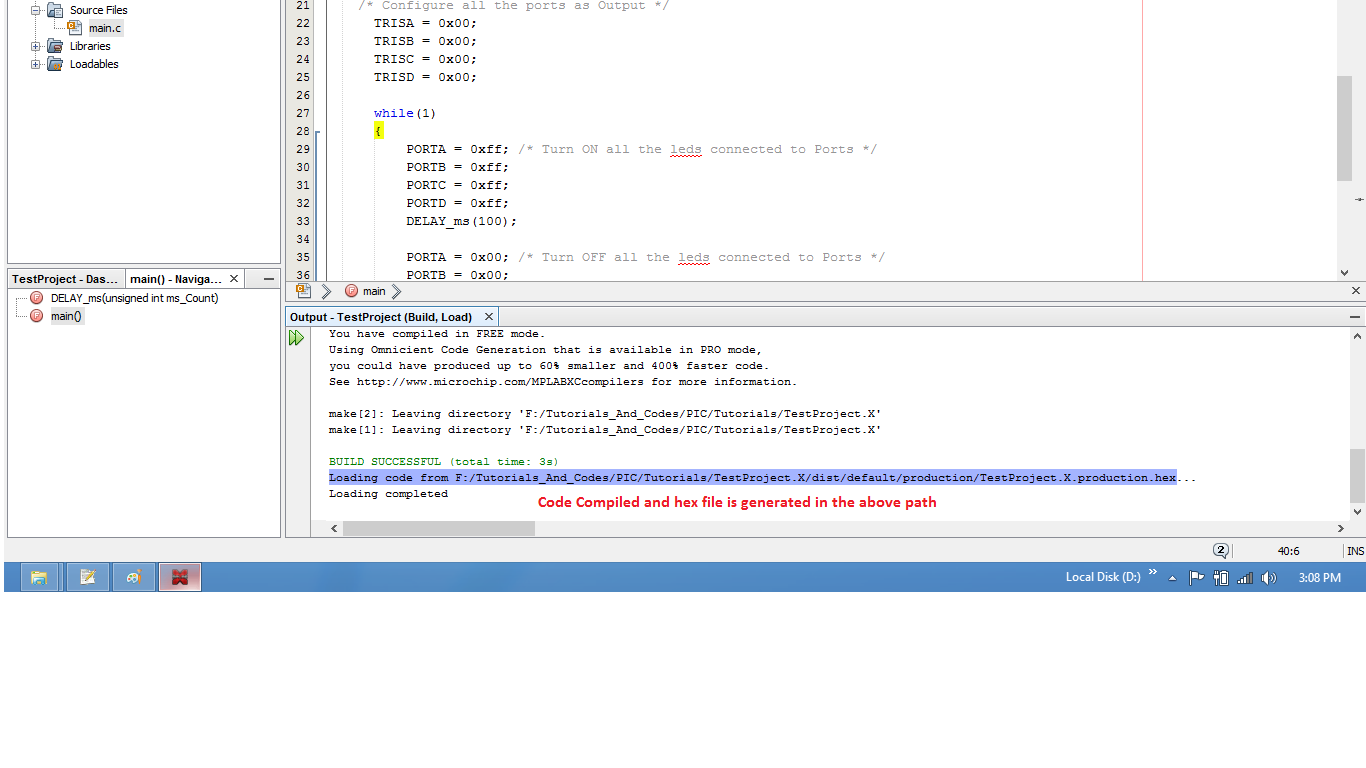Viewport: 1366px width, 768px height.
Task: Click the Output vertical scrollbar thumb
Action: click(1357, 474)
